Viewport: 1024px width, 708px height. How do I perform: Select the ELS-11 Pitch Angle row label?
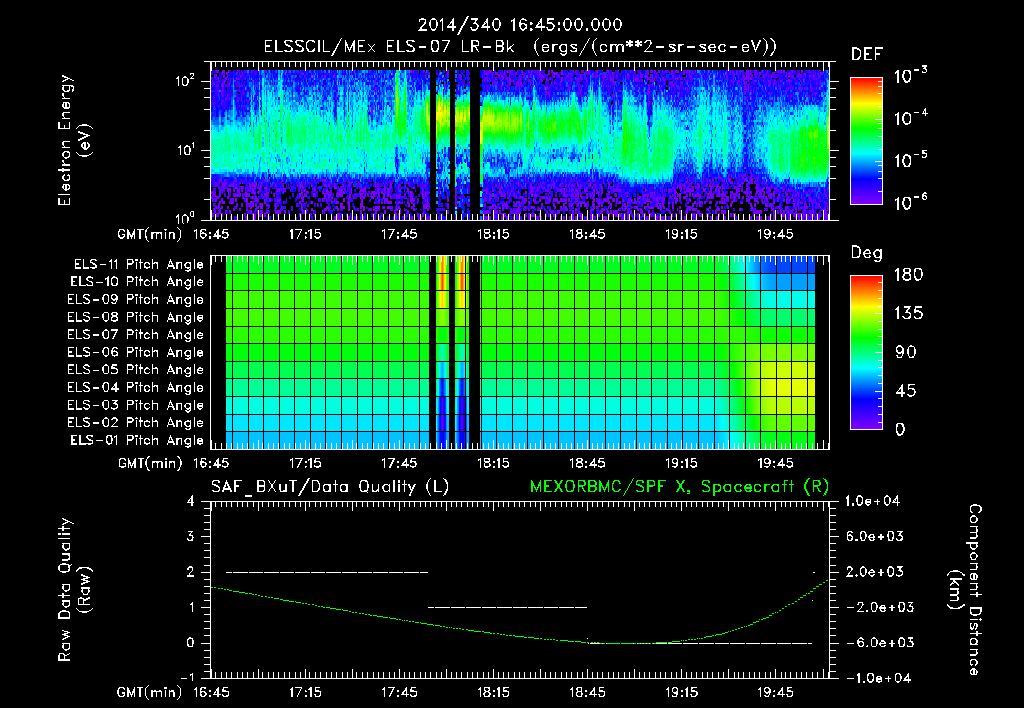pos(138,265)
